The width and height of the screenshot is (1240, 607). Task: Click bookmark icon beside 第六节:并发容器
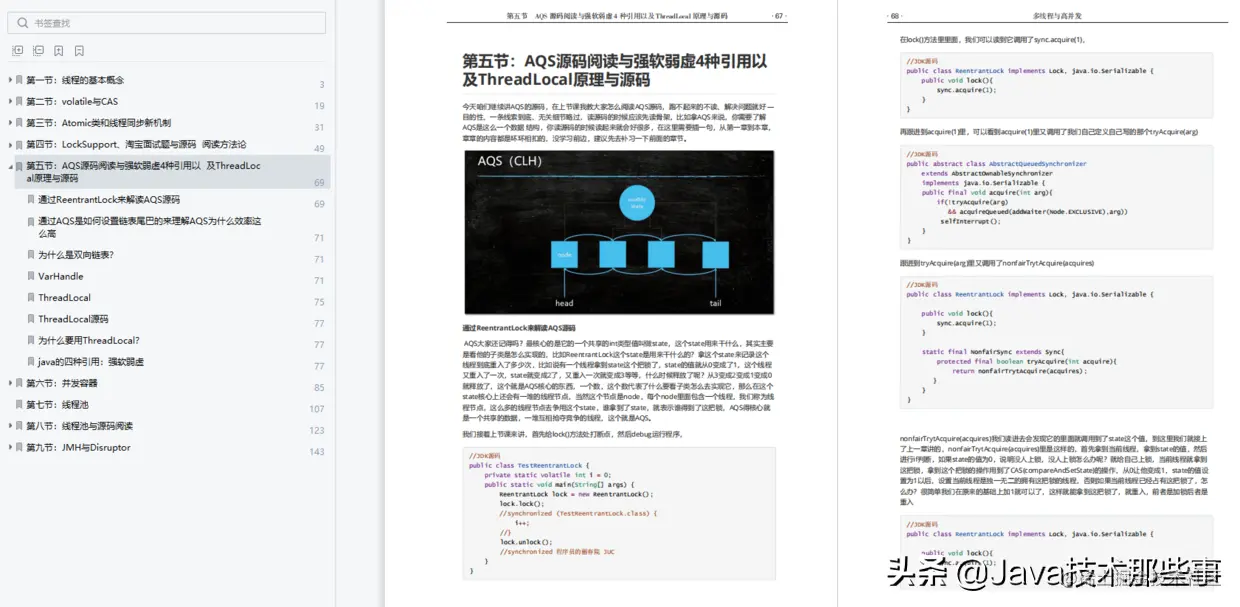[x=19, y=383]
